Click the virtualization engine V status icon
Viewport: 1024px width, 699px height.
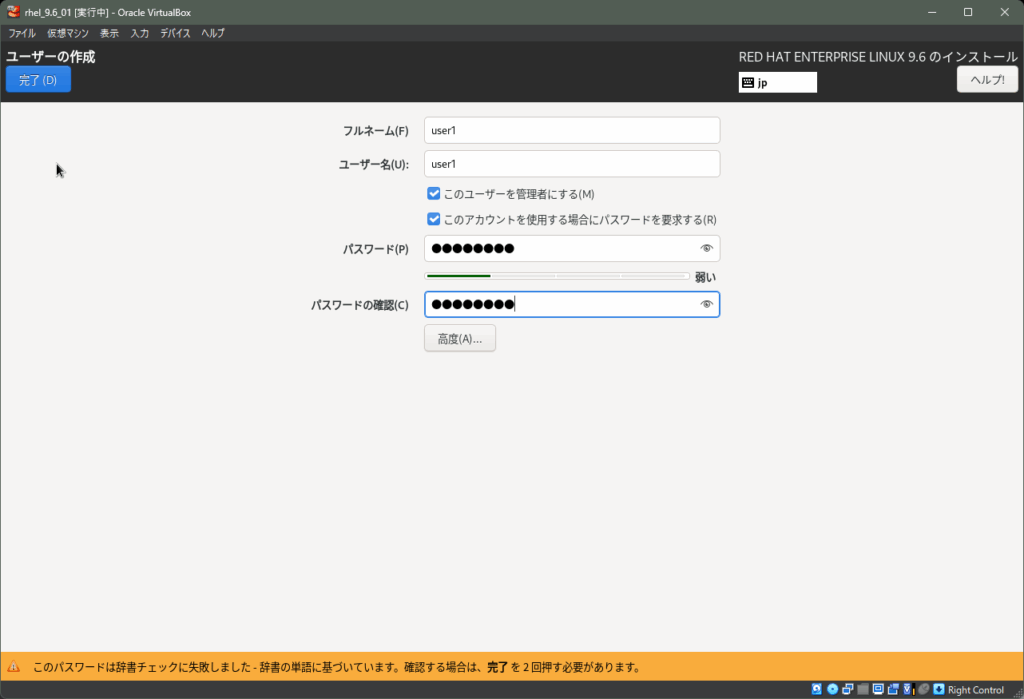pos(908,689)
